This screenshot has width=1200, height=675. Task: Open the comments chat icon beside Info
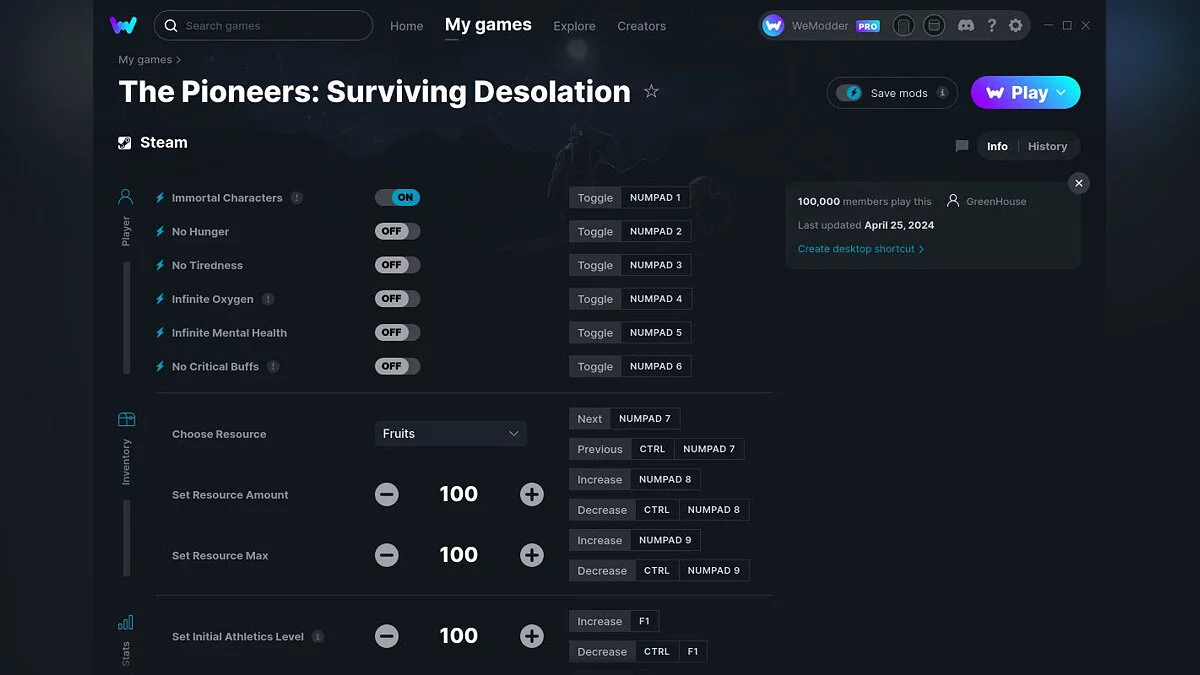point(962,146)
